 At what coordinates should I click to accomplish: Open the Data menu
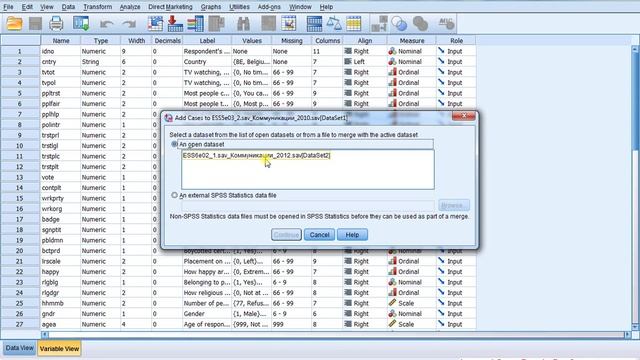pyautogui.click(x=68, y=7)
